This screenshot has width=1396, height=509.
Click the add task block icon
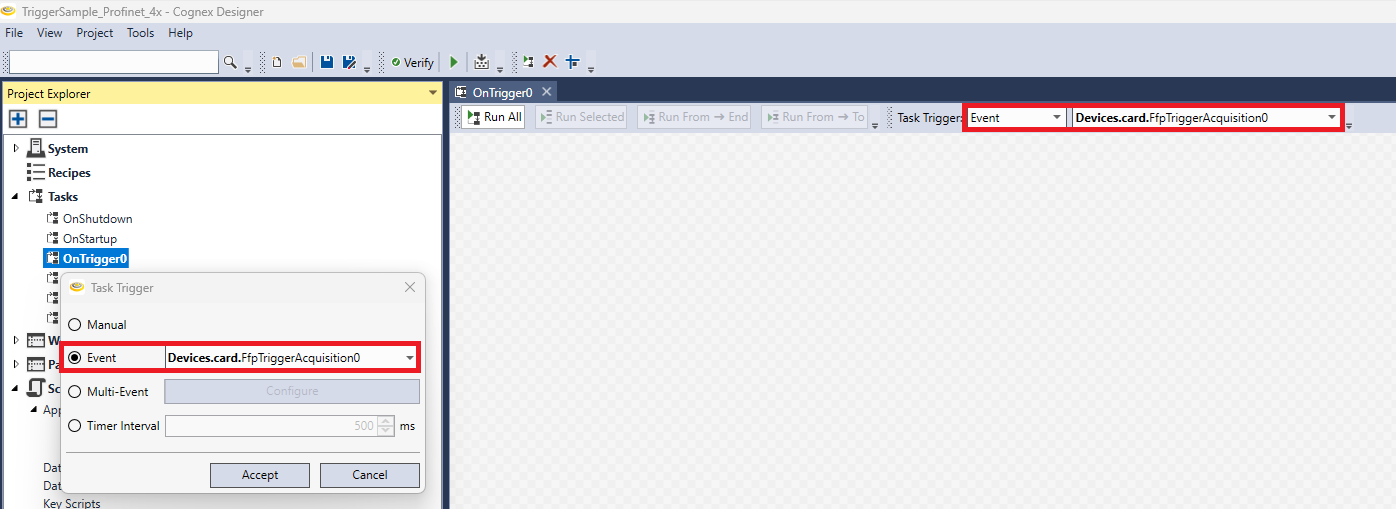click(528, 62)
